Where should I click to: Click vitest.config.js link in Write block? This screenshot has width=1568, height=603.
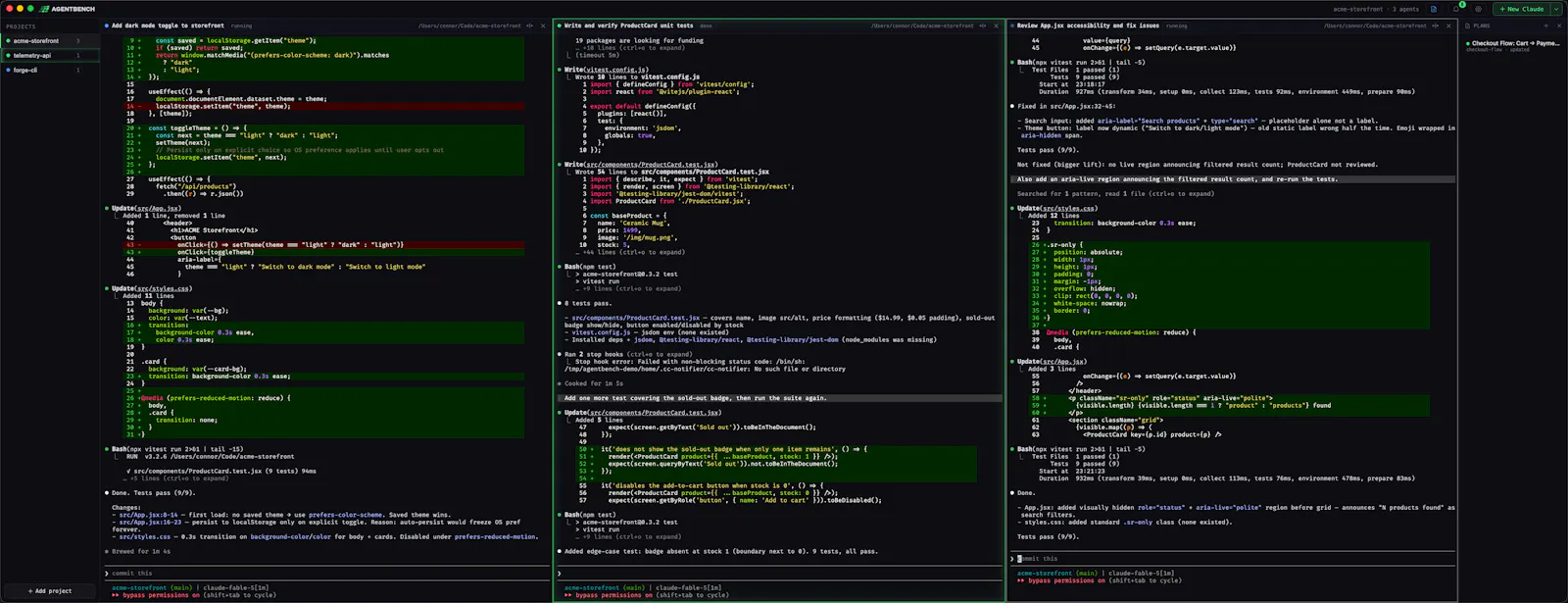[616, 70]
